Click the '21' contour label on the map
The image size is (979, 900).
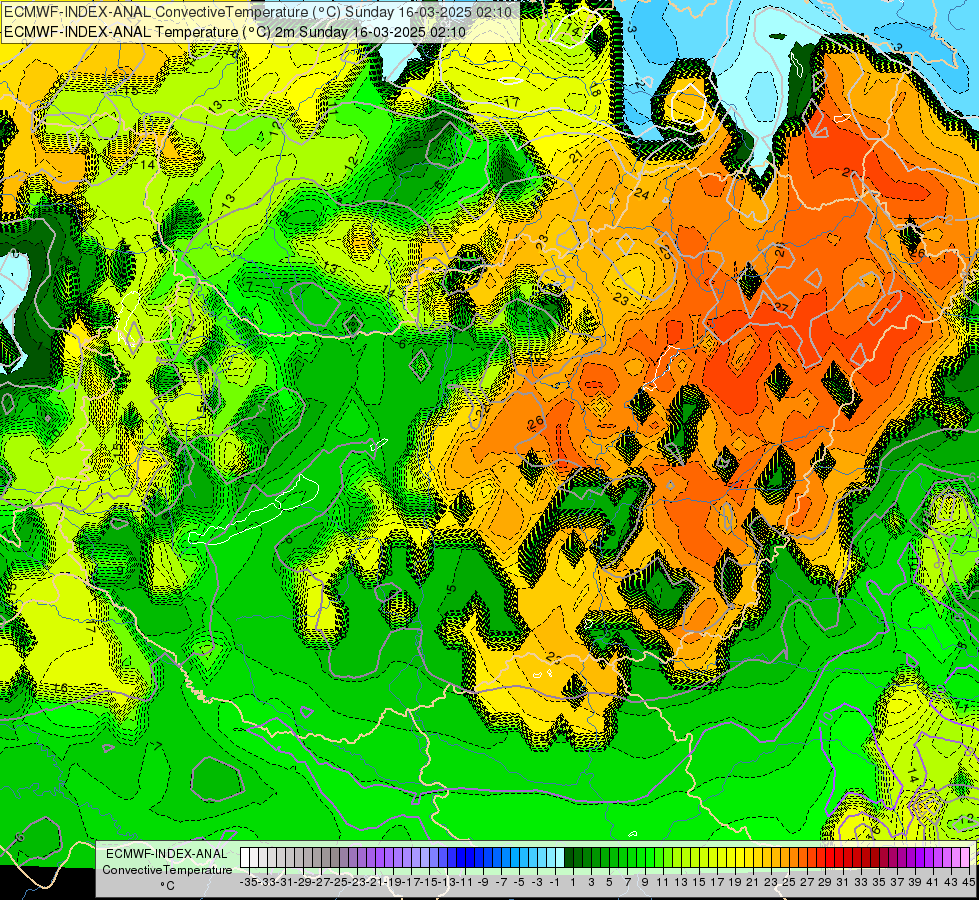(x=576, y=156)
